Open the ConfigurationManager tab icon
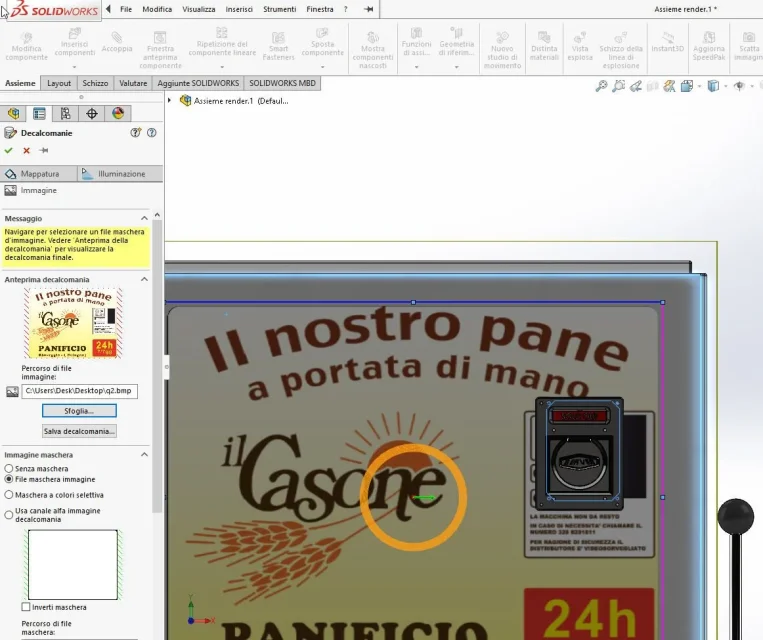 pos(66,113)
